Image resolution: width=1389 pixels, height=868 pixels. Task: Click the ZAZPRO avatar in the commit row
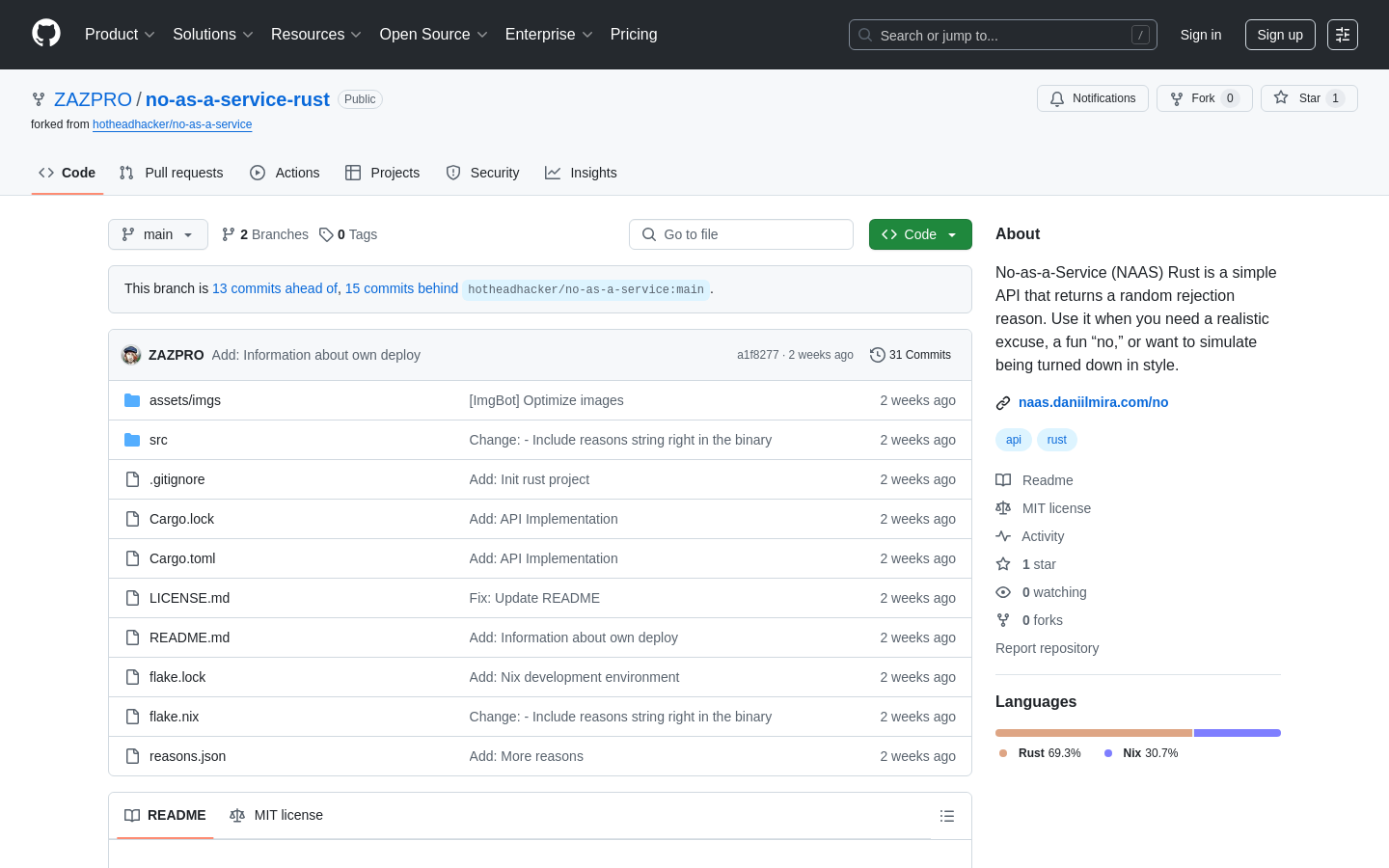pyautogui.click(x=131, y=355)
